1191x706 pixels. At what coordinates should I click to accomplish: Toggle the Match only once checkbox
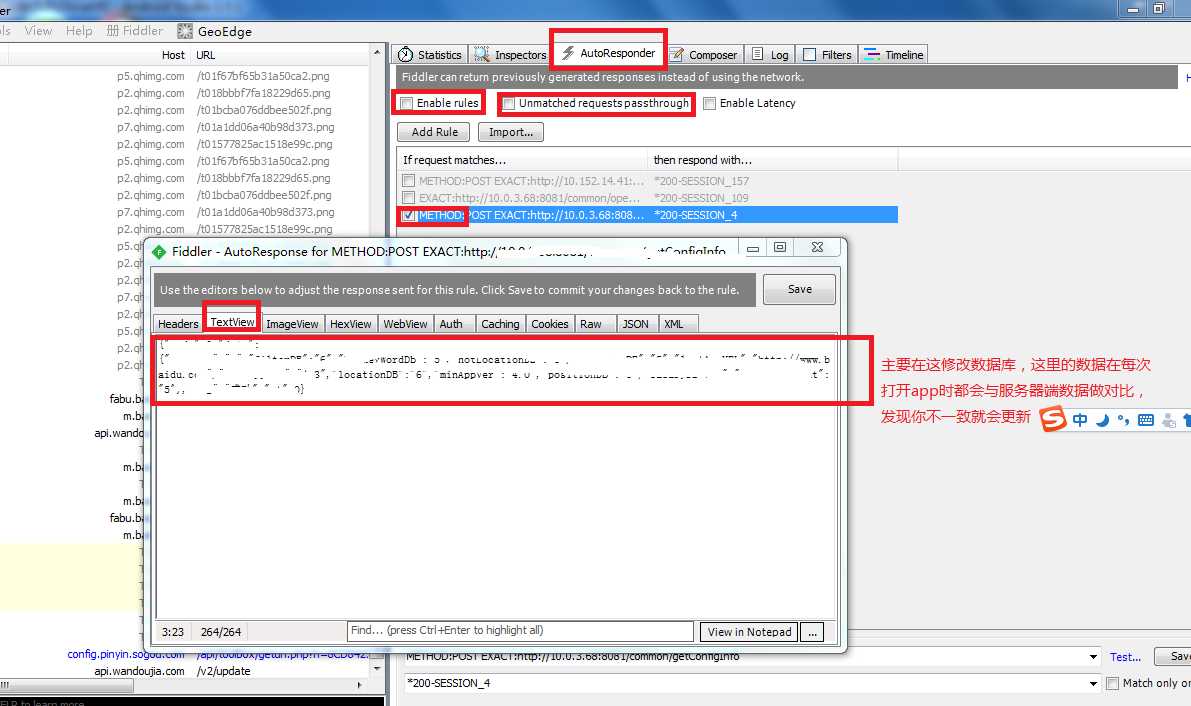point(1113,683)
